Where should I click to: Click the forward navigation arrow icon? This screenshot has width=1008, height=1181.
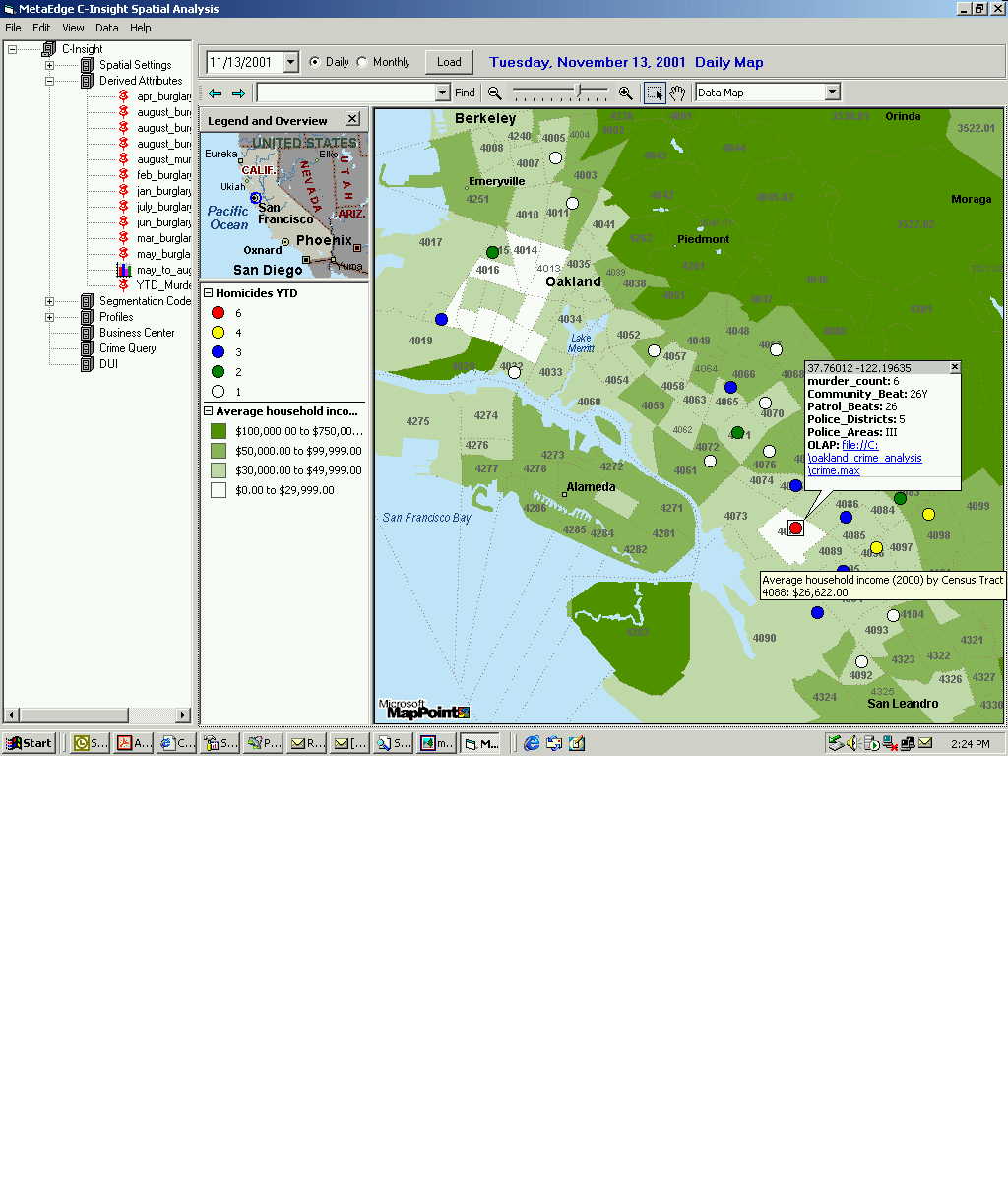coord(237,93)
